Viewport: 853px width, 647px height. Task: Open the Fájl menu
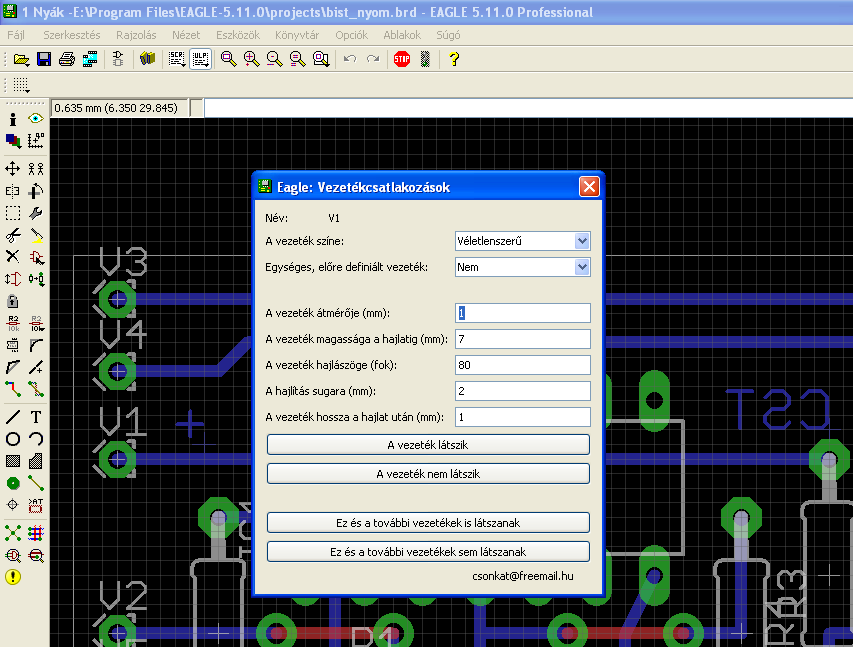point(17,34)
